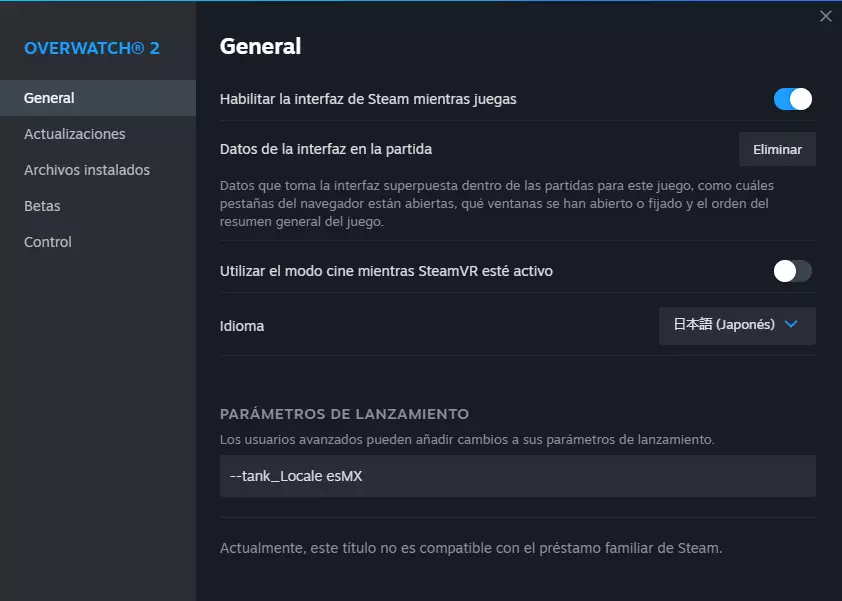842x601 pixels.
Task: Open the Idioma language dropdown showing Japonés
Action: coord(736,325)
